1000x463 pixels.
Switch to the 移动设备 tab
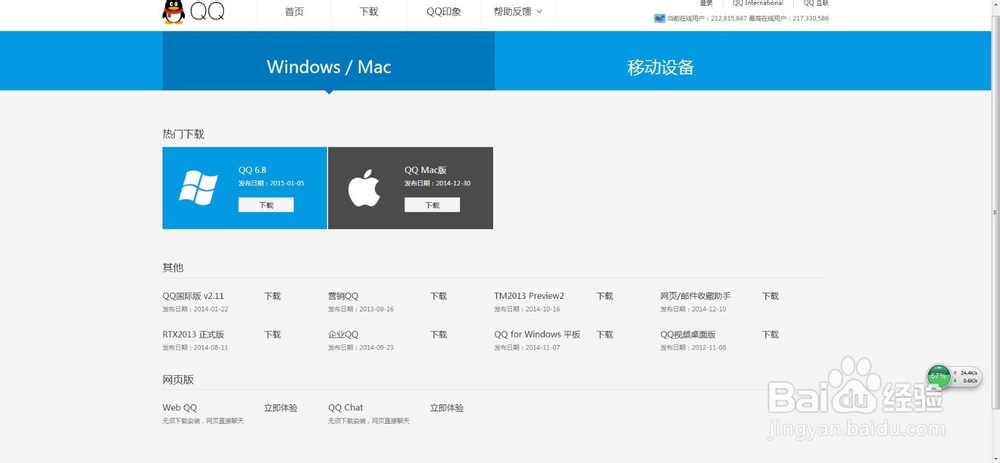[x=661, y=68]
